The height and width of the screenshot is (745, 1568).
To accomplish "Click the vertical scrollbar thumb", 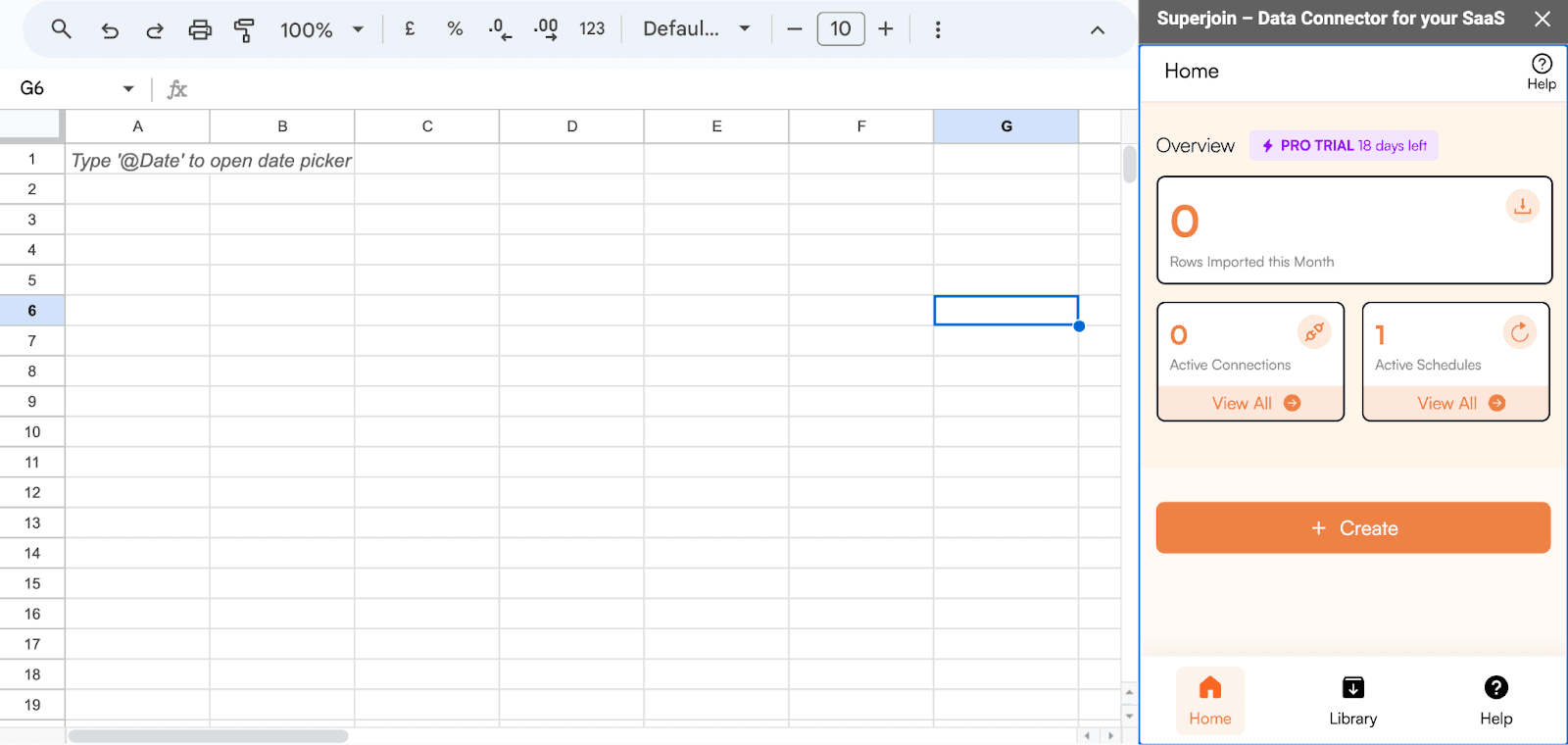I will [x=1129, y=164].
